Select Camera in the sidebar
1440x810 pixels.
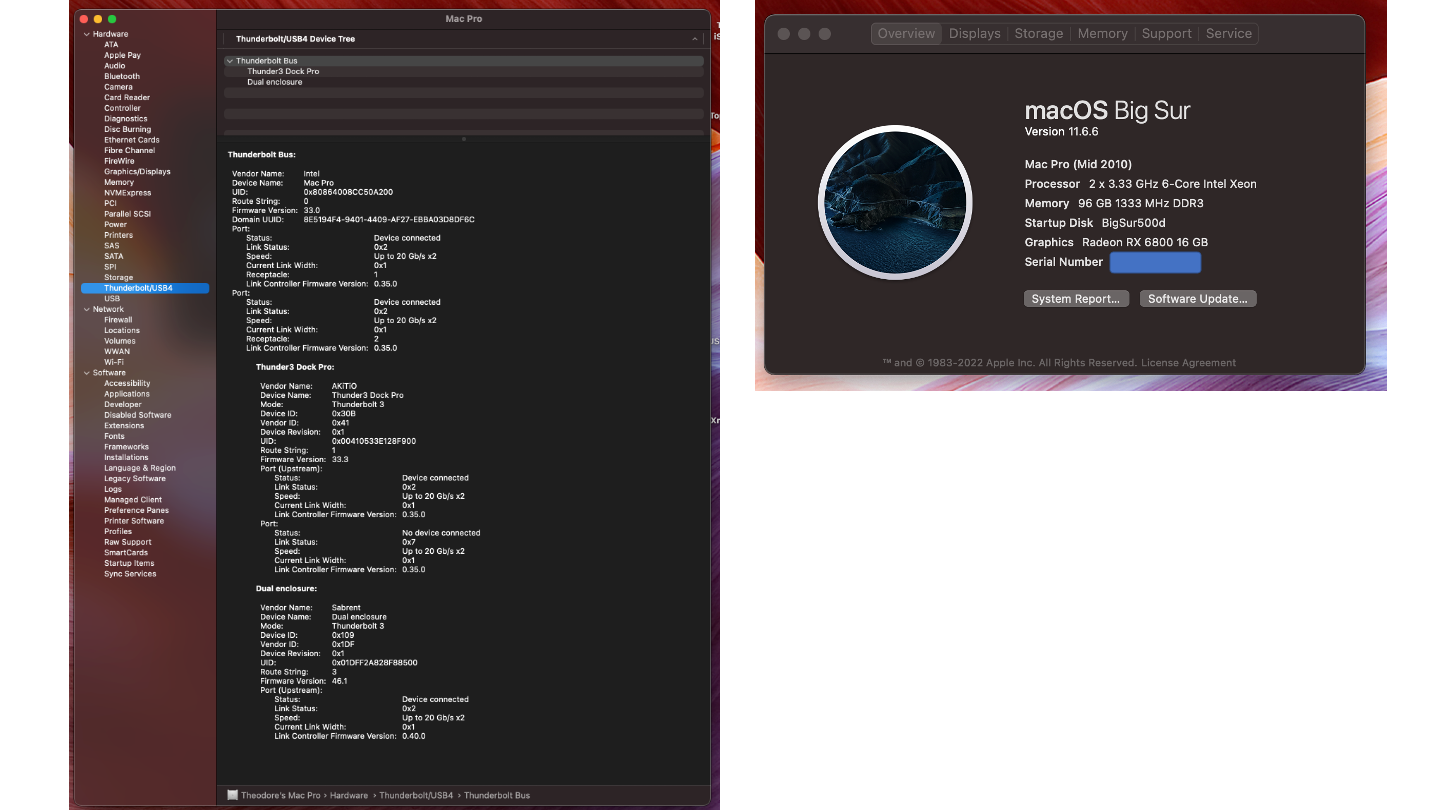118,87
